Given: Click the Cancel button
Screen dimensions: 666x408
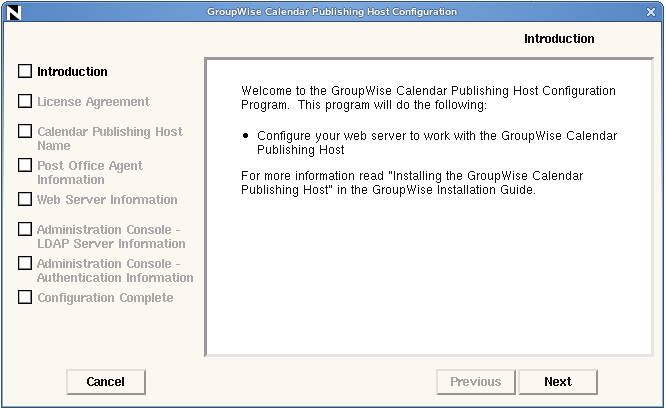Looking at the screenshot, I should [106, 382].
